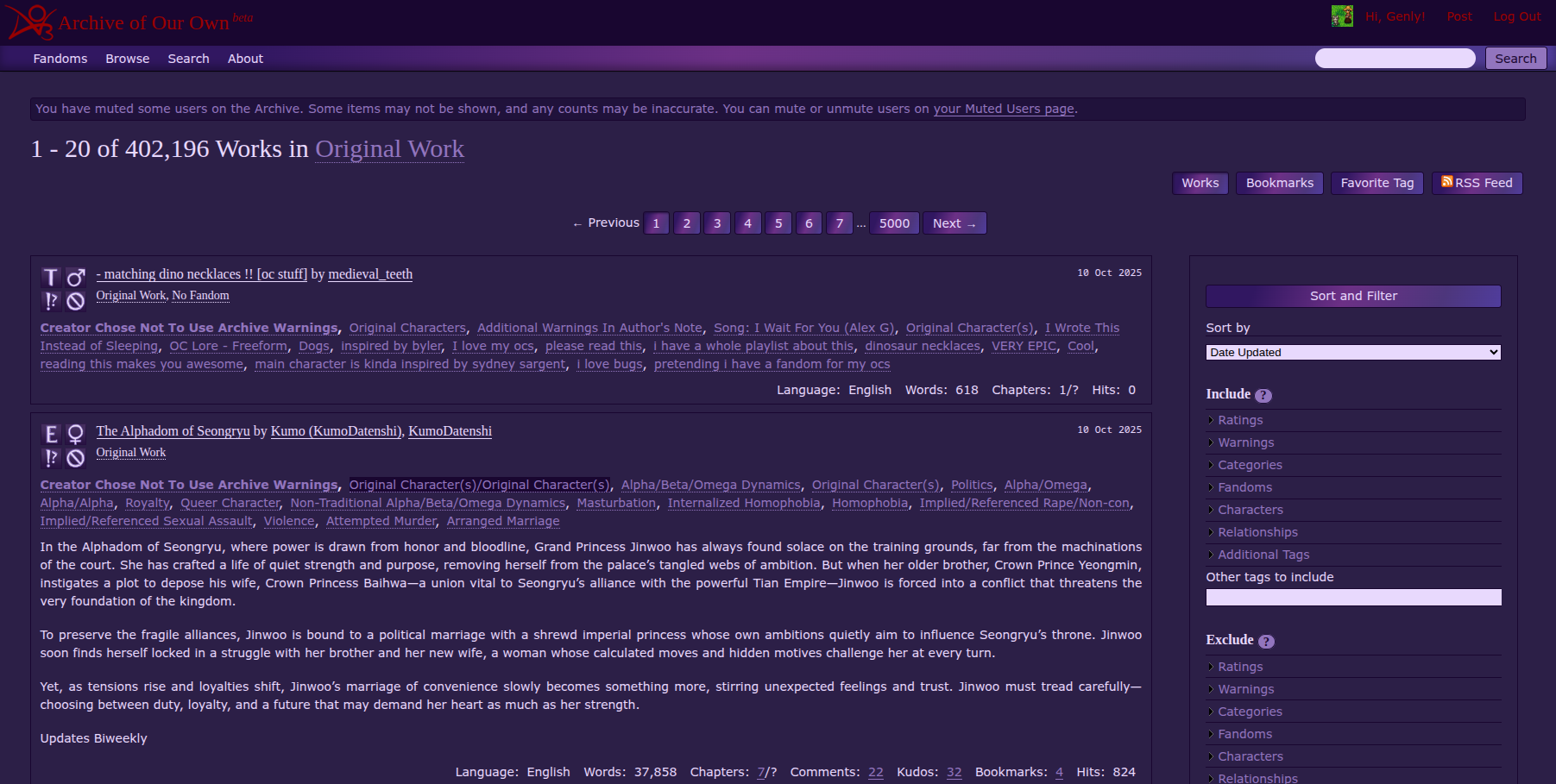The width and height of the screenshot is (1556, 784).
Task: Click the Other tags to include field
Action: [x=1352, y=598]
